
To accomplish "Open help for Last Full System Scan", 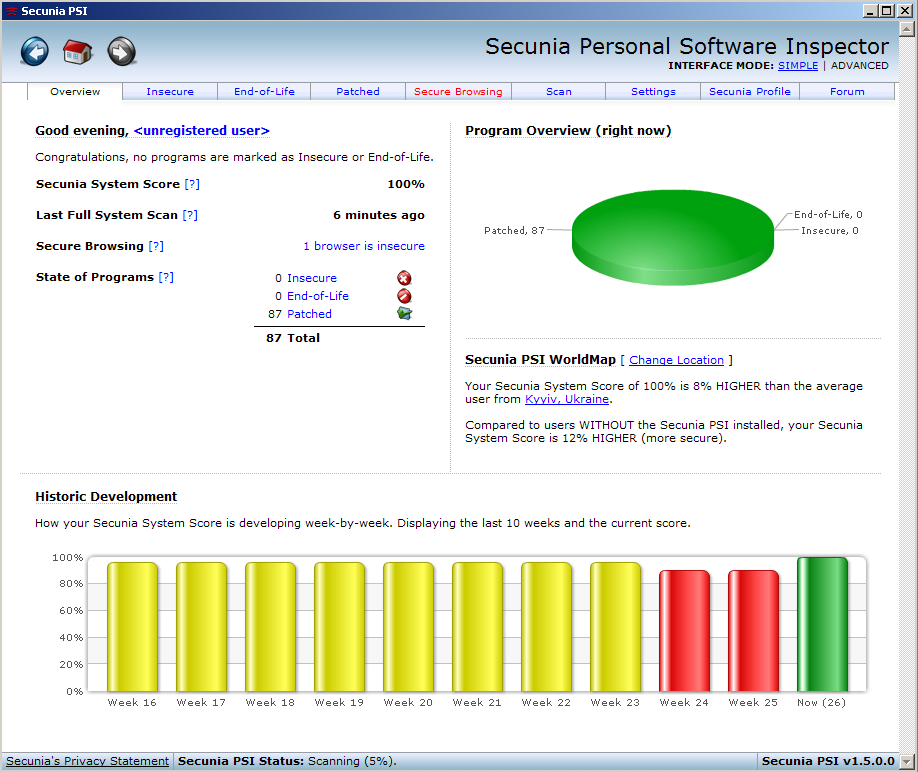I will point(190,215).
